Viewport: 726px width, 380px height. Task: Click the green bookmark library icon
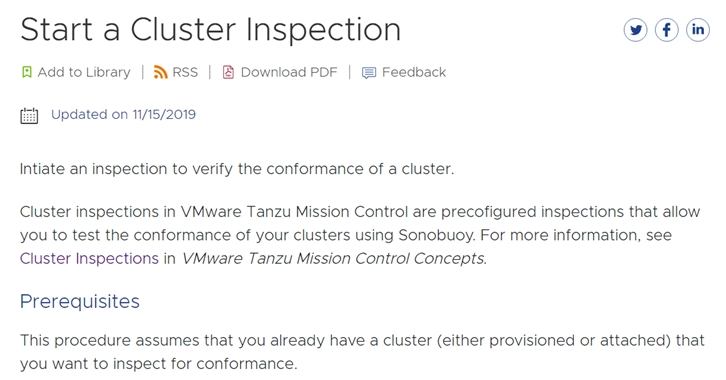pyautogui.click(x=27, y=72)
